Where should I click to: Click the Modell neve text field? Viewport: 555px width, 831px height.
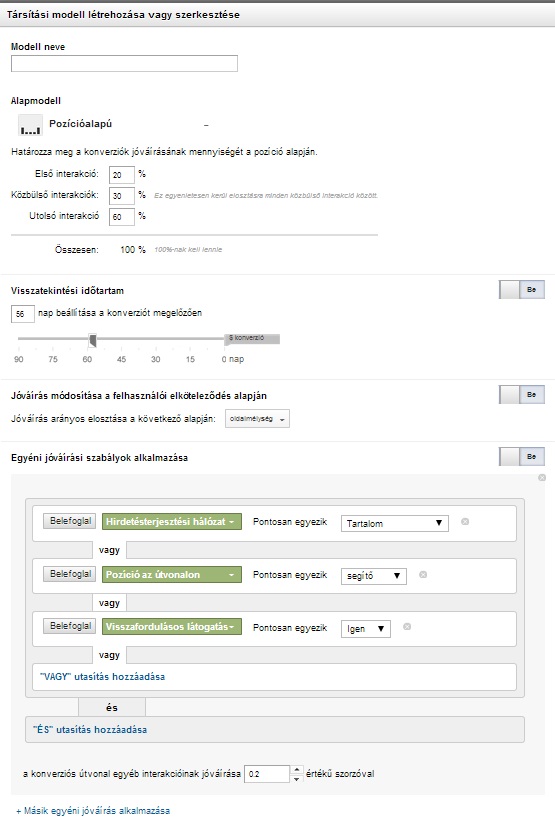tap(124, 64)
